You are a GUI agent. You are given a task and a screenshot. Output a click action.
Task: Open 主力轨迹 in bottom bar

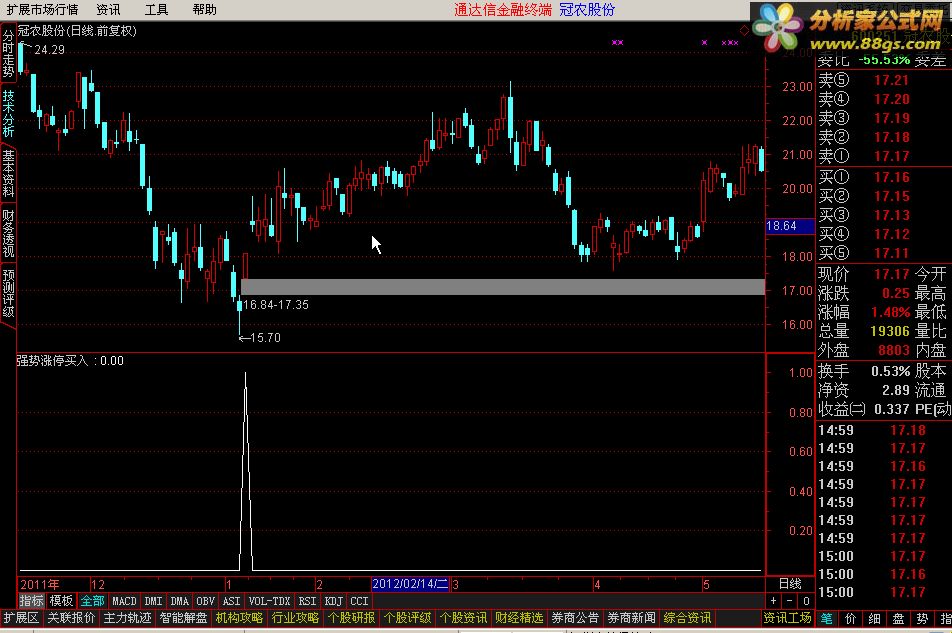[127, 618]
